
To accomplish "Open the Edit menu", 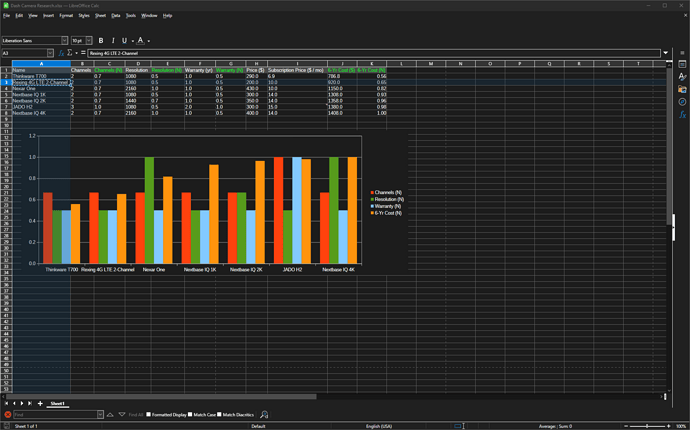I will tap(19, 15).
